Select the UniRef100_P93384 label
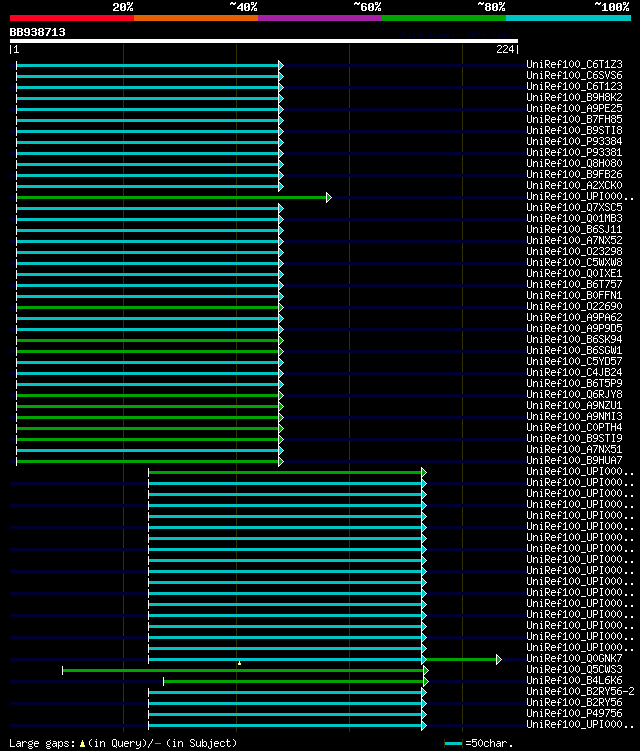The image size is (640, 751). point(574,141)
